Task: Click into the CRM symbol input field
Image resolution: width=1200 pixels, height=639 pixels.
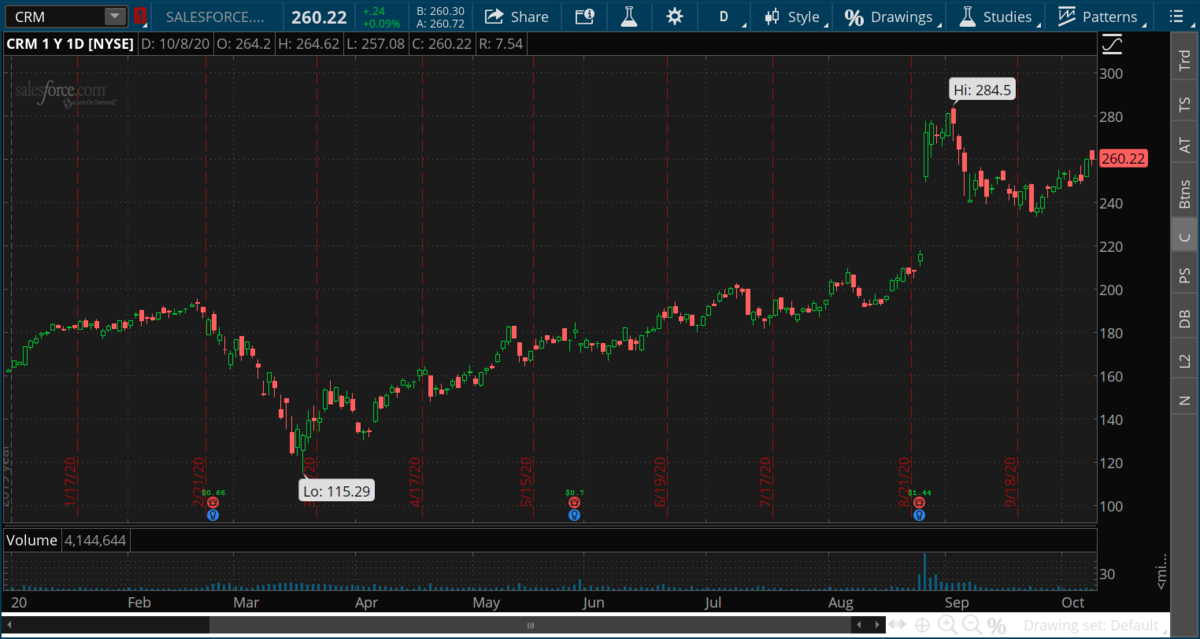Action: coord(55,16)
